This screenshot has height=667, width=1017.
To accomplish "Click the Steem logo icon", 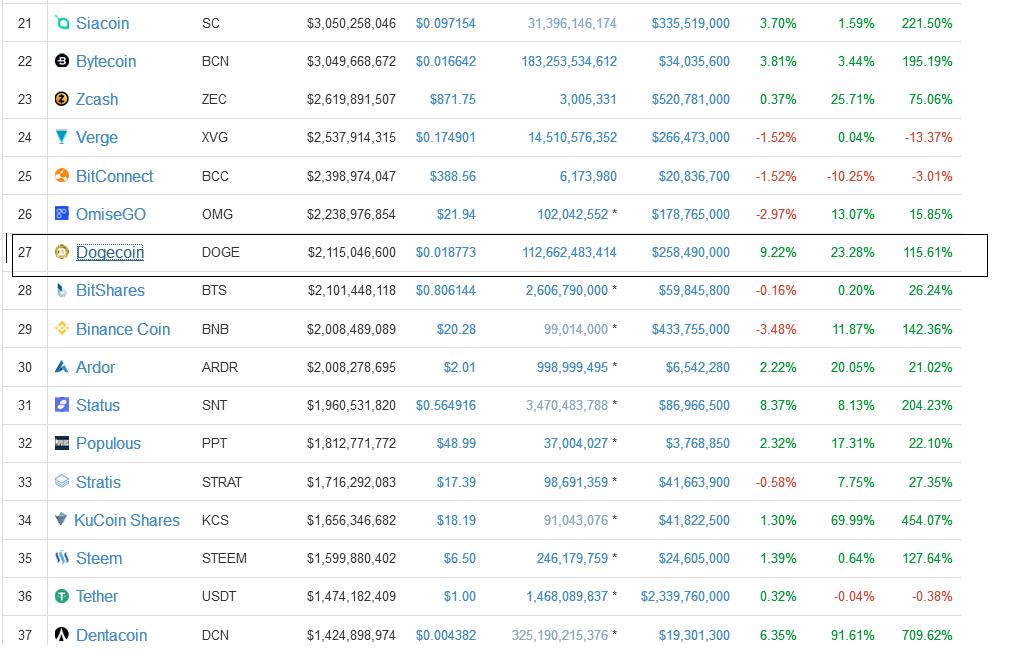I will (x=62, y=557).
